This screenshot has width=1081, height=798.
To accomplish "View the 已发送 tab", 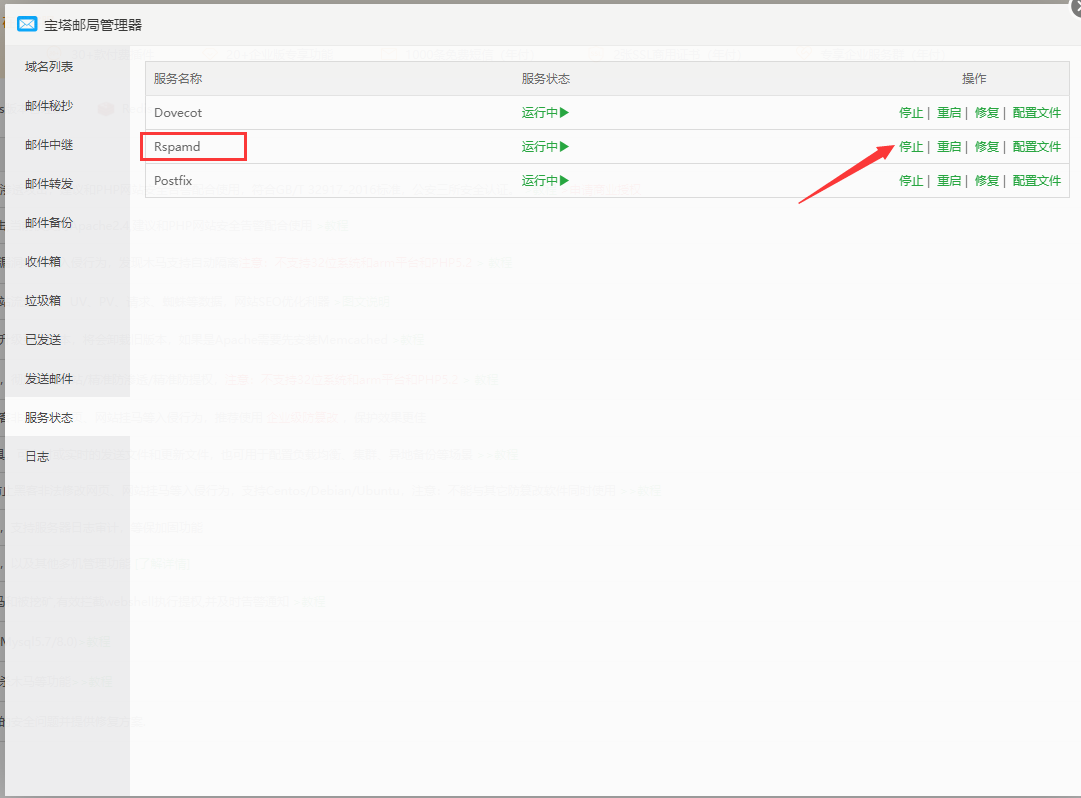I will pyautogui.click(x=43, y=340).
